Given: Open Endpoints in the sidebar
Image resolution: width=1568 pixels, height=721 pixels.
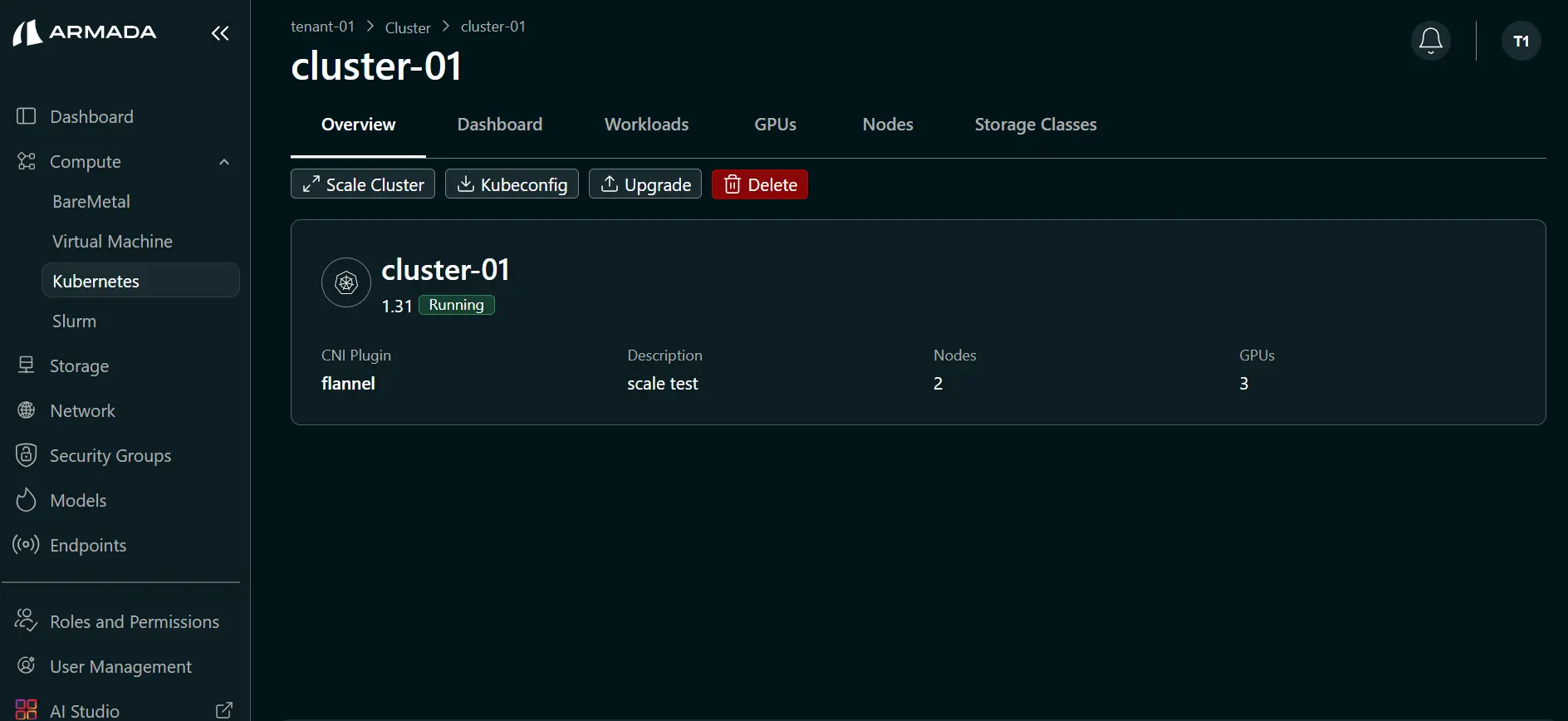Looking at the screenshot, I should tap(88, 545).
